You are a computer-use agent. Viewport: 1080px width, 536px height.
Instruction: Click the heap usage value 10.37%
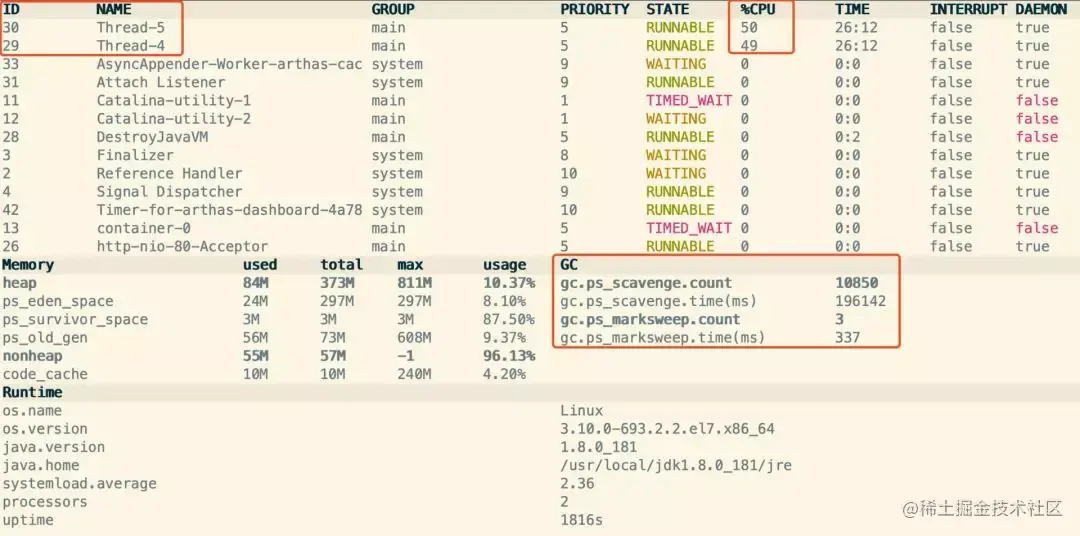tap(509, 283)
